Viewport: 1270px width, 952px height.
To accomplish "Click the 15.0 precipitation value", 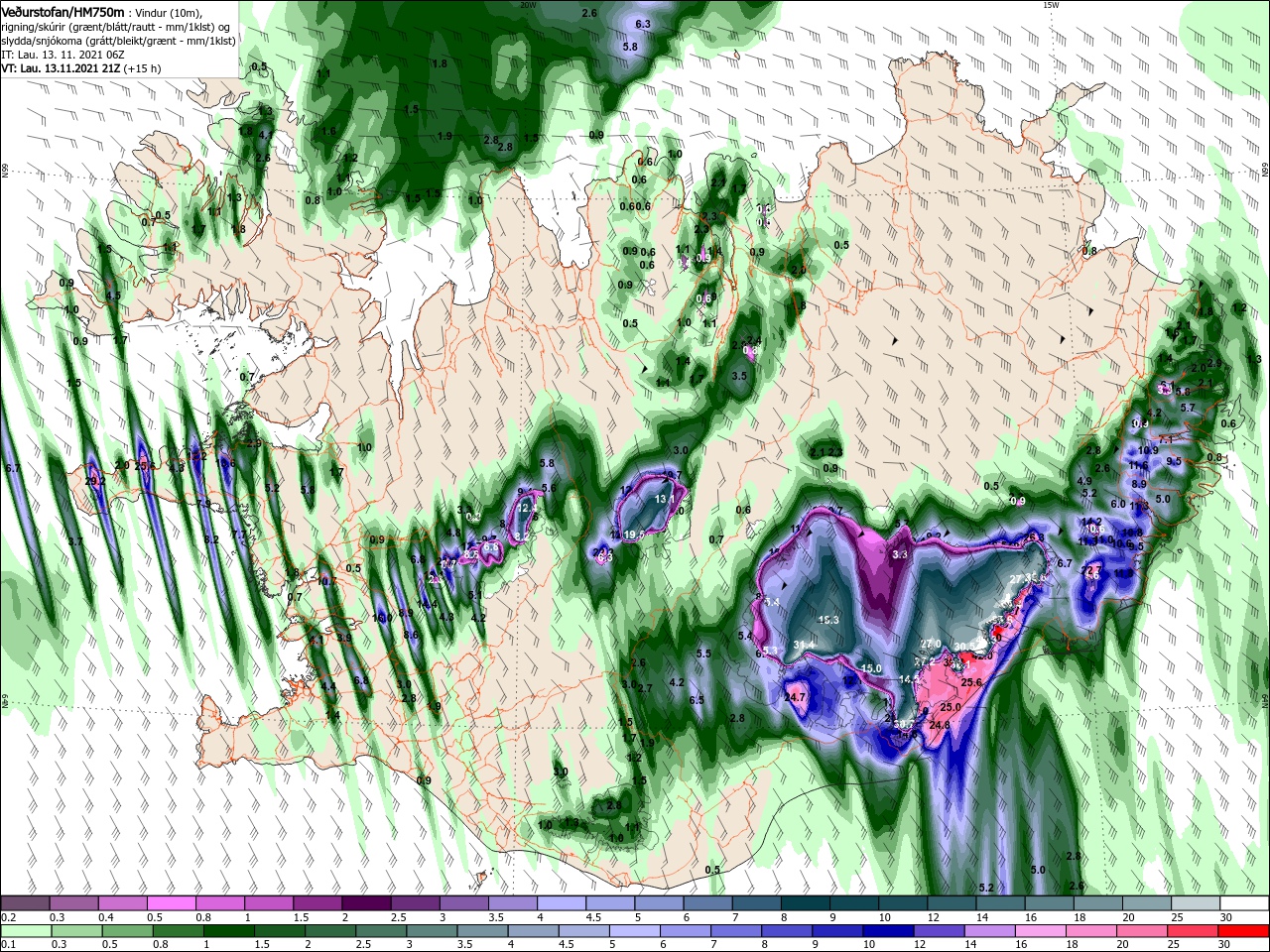I will click(x=871, y=668).
